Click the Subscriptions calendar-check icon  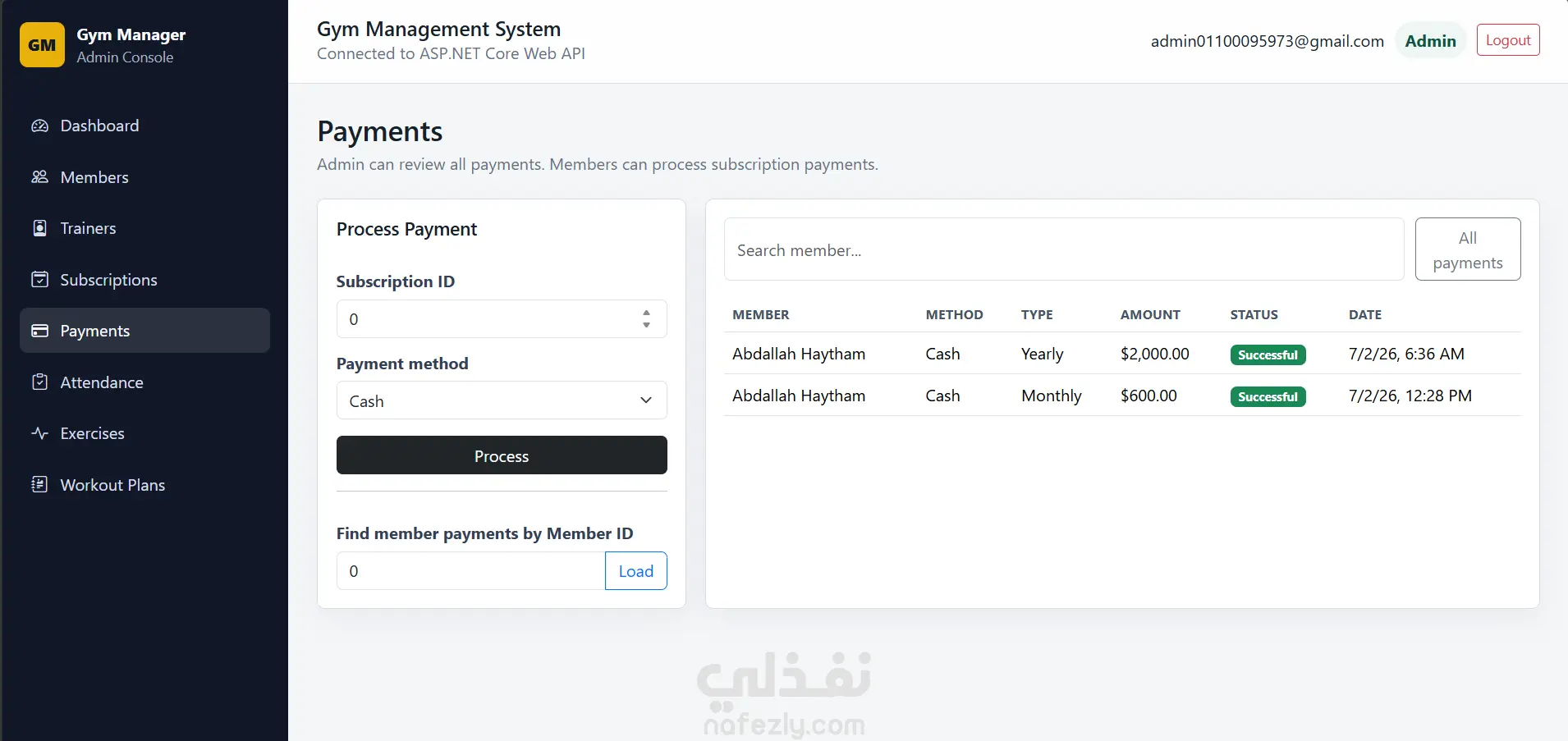[x=39, y=280]
